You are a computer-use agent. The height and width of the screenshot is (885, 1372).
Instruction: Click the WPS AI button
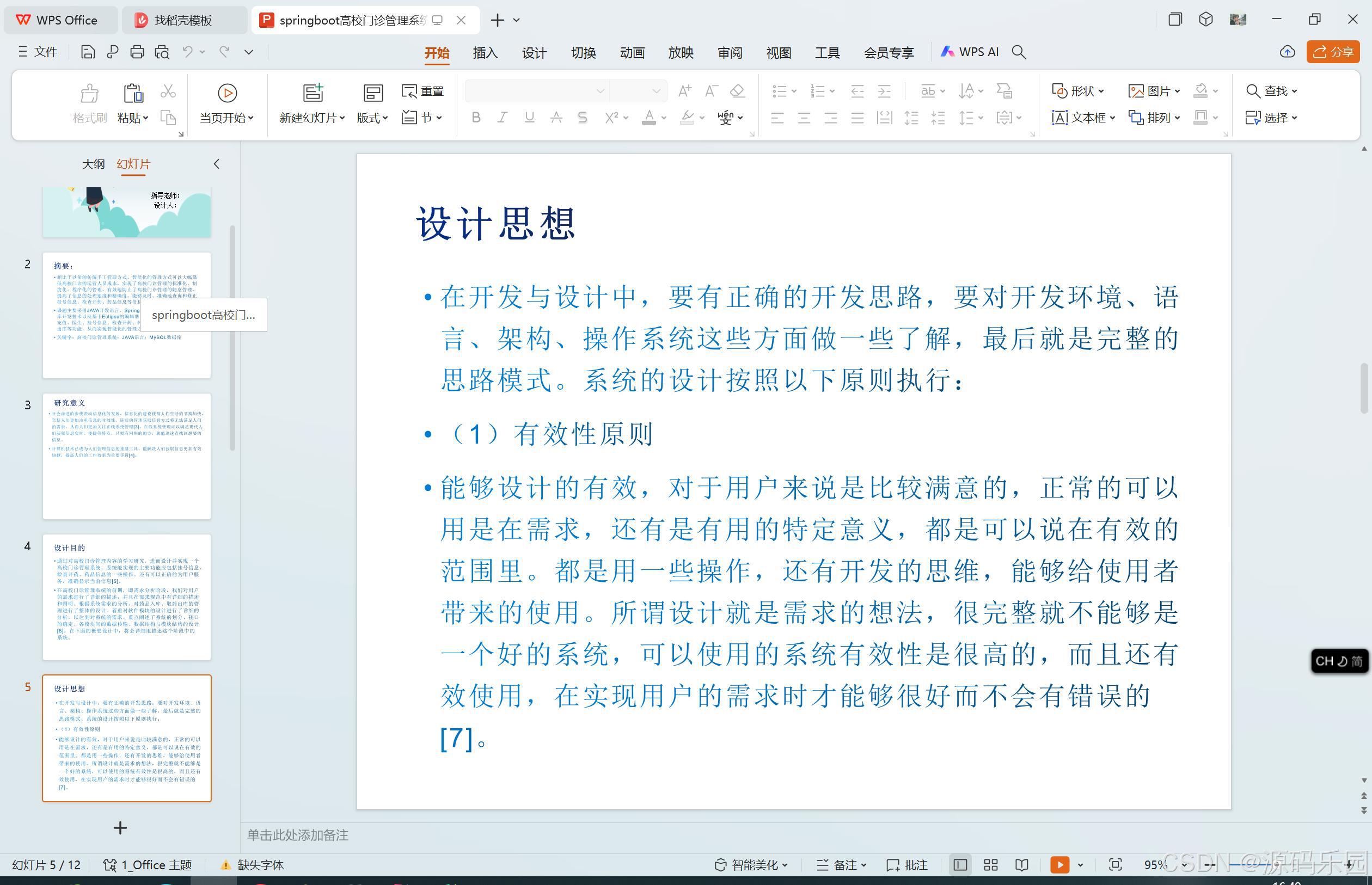click(x=970, y=52)
